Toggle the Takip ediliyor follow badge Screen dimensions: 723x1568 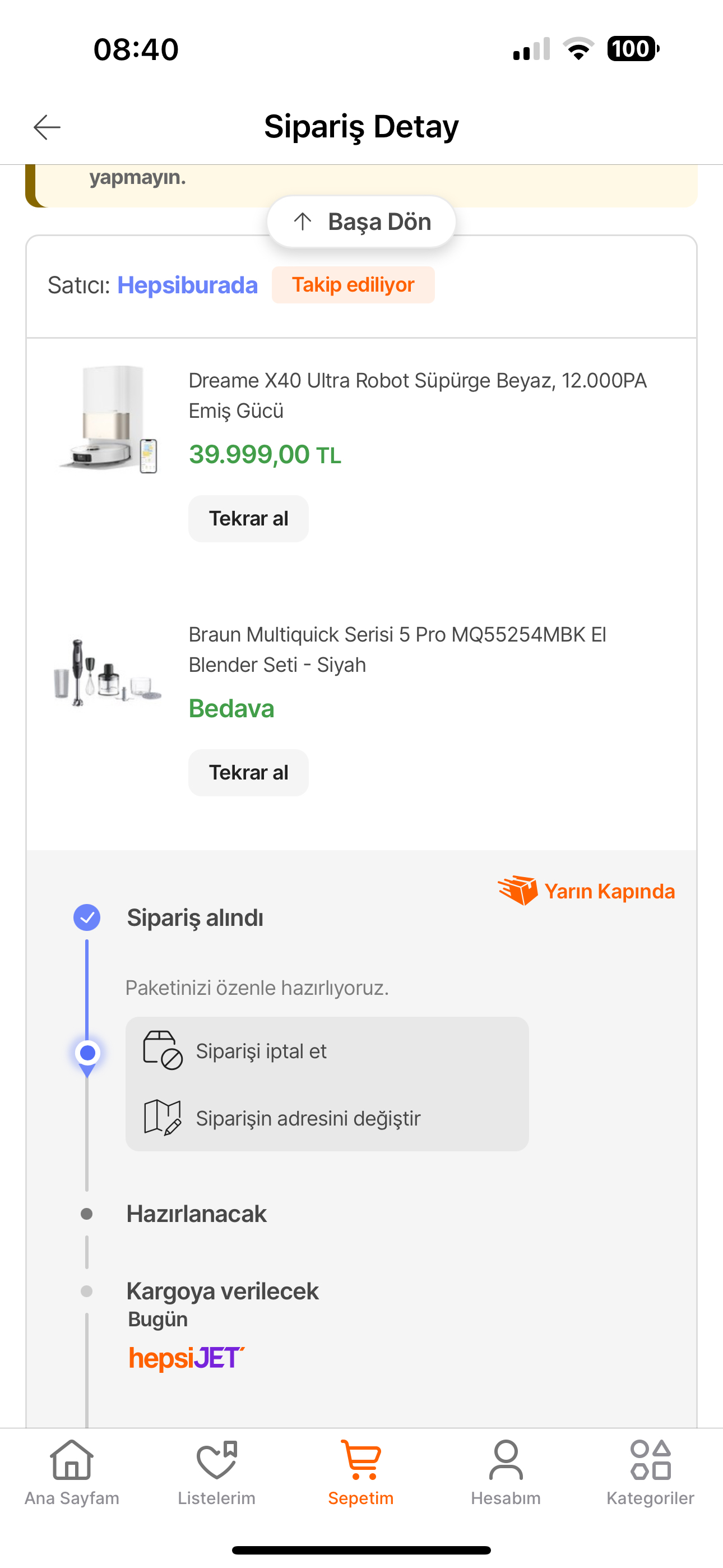pyautogui.click(x=354, y=285)
